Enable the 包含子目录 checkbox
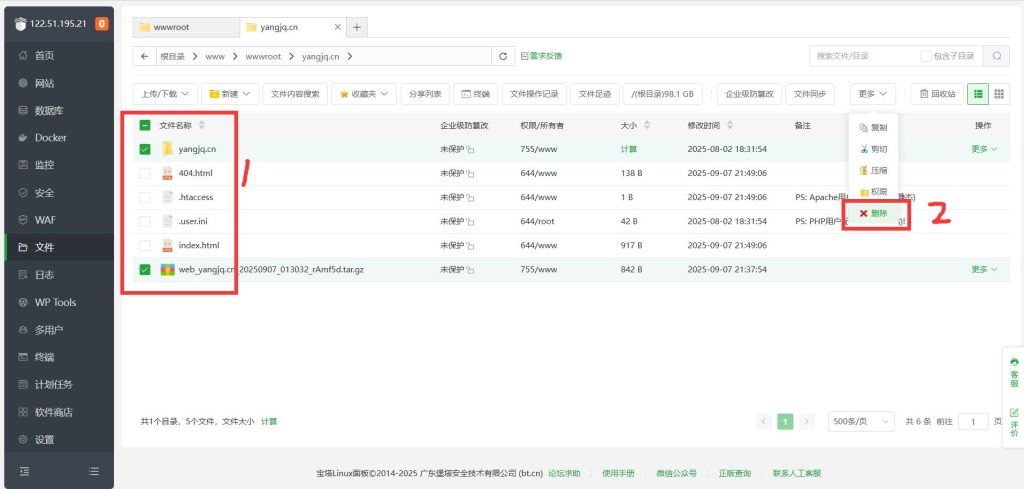The image size is (1024, 489). pyautogui.click(x=925, y=56)
